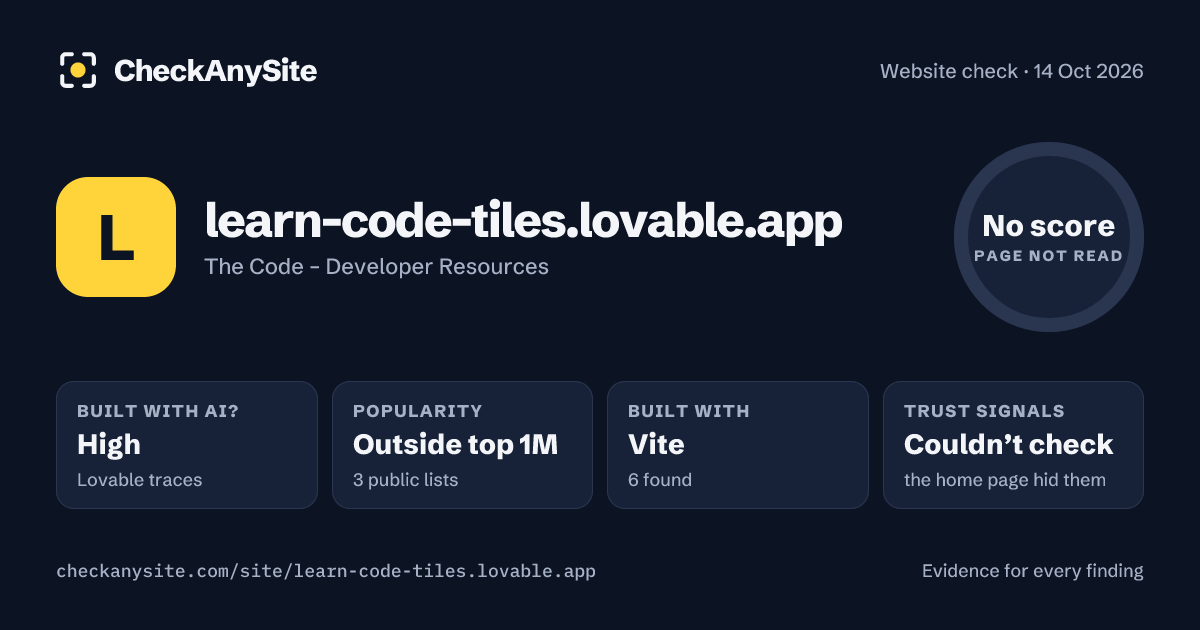Screen dimensions: 1200x630
Task: Click the 'TRUST SIGNALS' card heading
Action: 984,411
